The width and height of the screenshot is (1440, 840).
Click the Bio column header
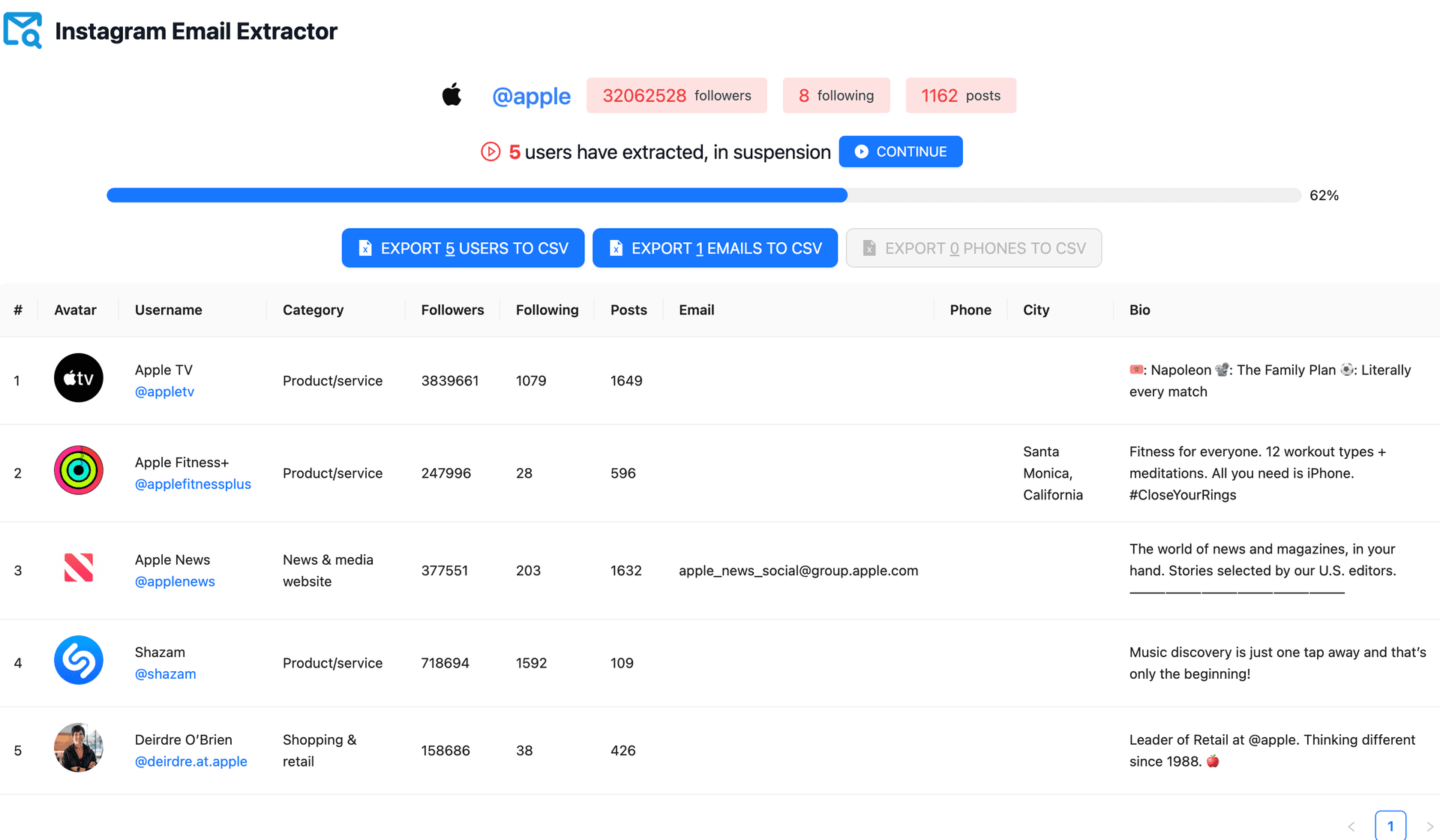[x=1139, y=310]
